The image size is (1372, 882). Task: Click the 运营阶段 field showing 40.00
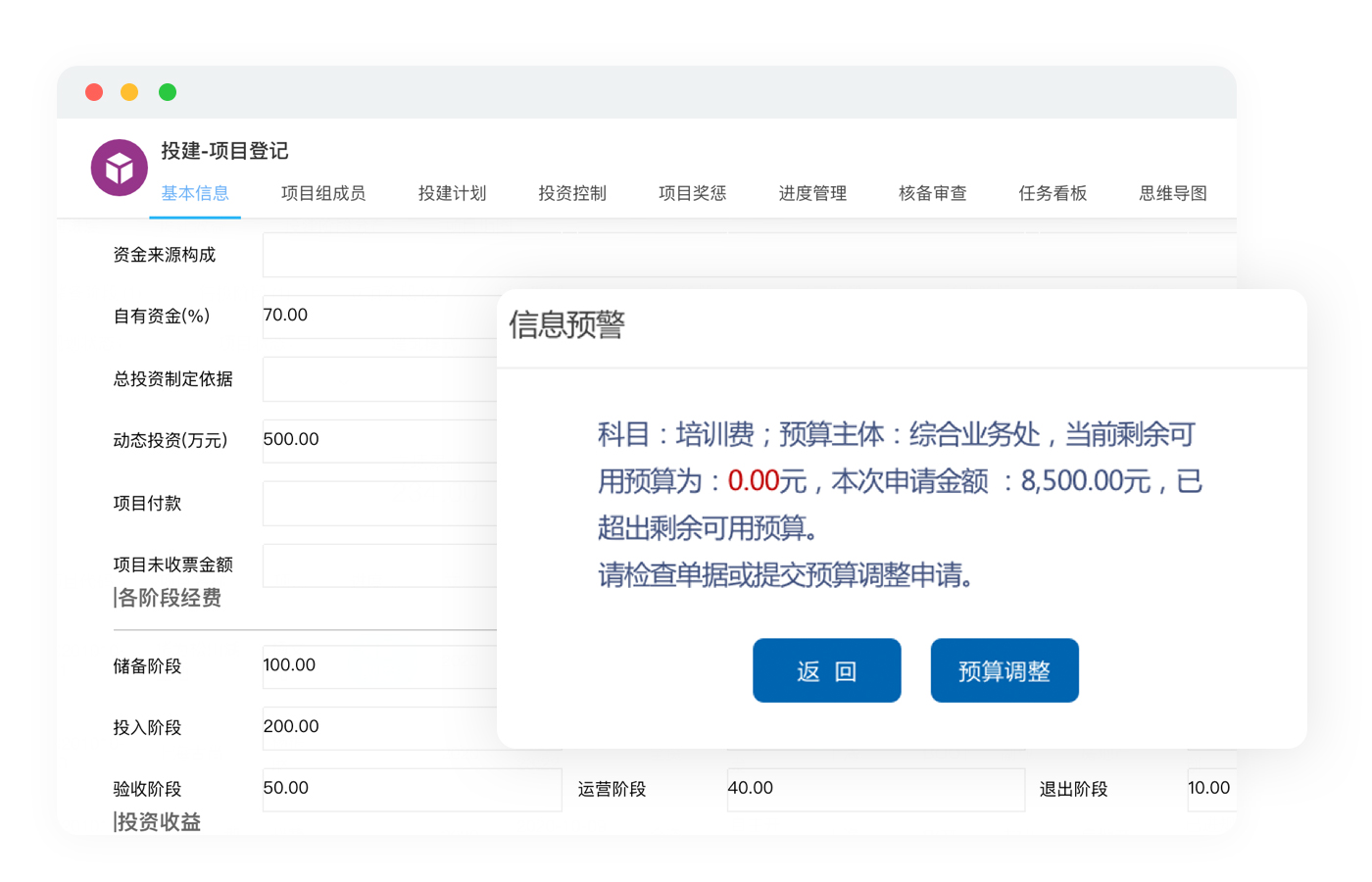(x=875, y=790)
